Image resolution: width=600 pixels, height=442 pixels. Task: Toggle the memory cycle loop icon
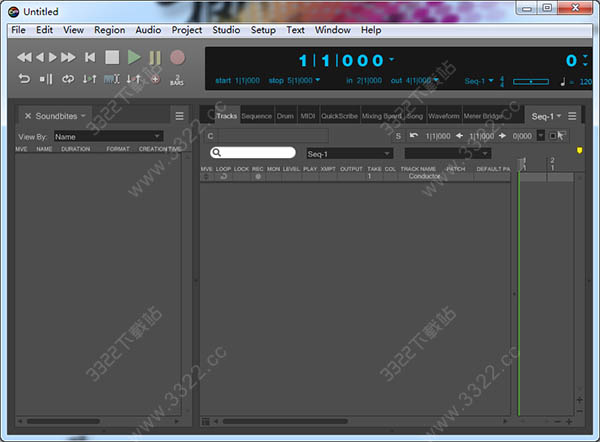(68, 79)
